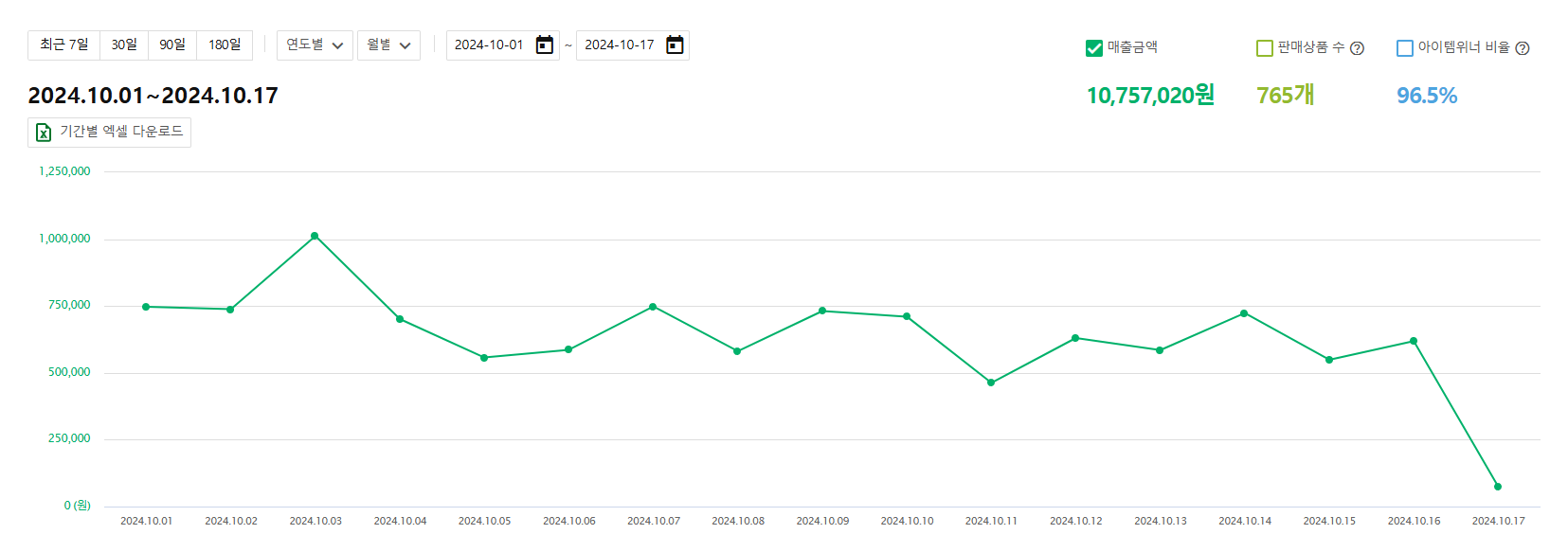The width and height of the screenshot is (1568, 552).
Task: Switch to the 90일 period tab
Action: pyautogui.click(x=172, y=45)
